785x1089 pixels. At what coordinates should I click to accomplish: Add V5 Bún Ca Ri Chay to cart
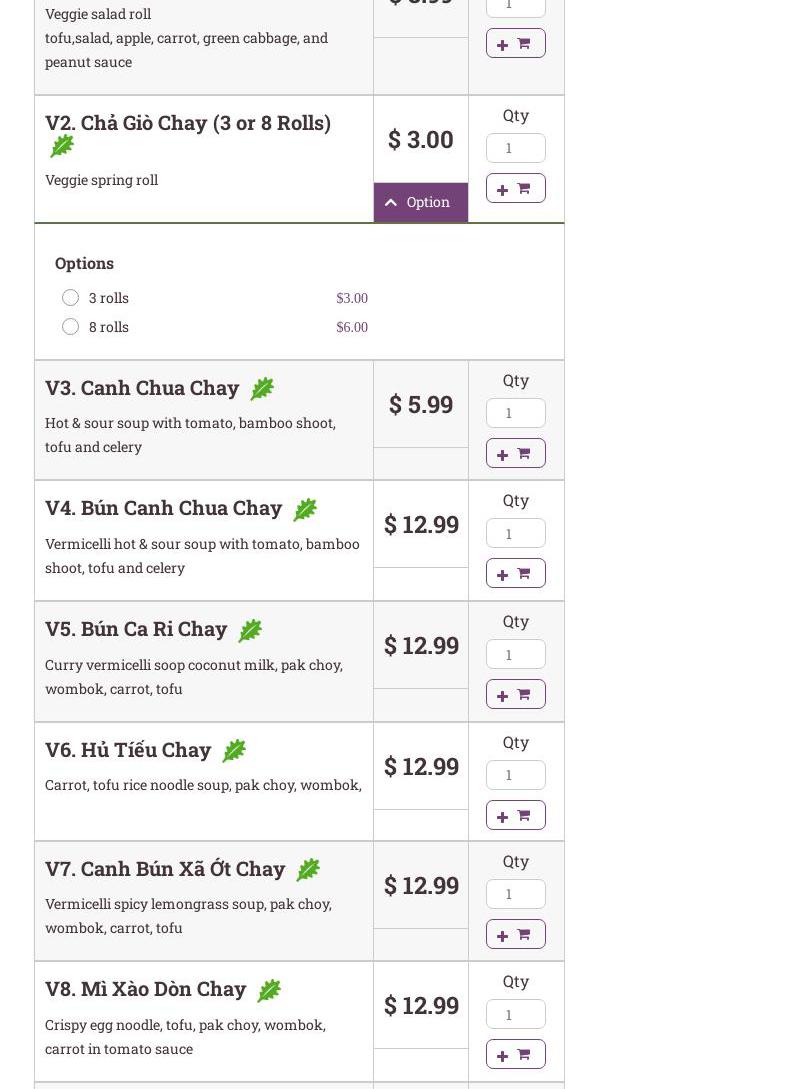[x=515, y=694]
